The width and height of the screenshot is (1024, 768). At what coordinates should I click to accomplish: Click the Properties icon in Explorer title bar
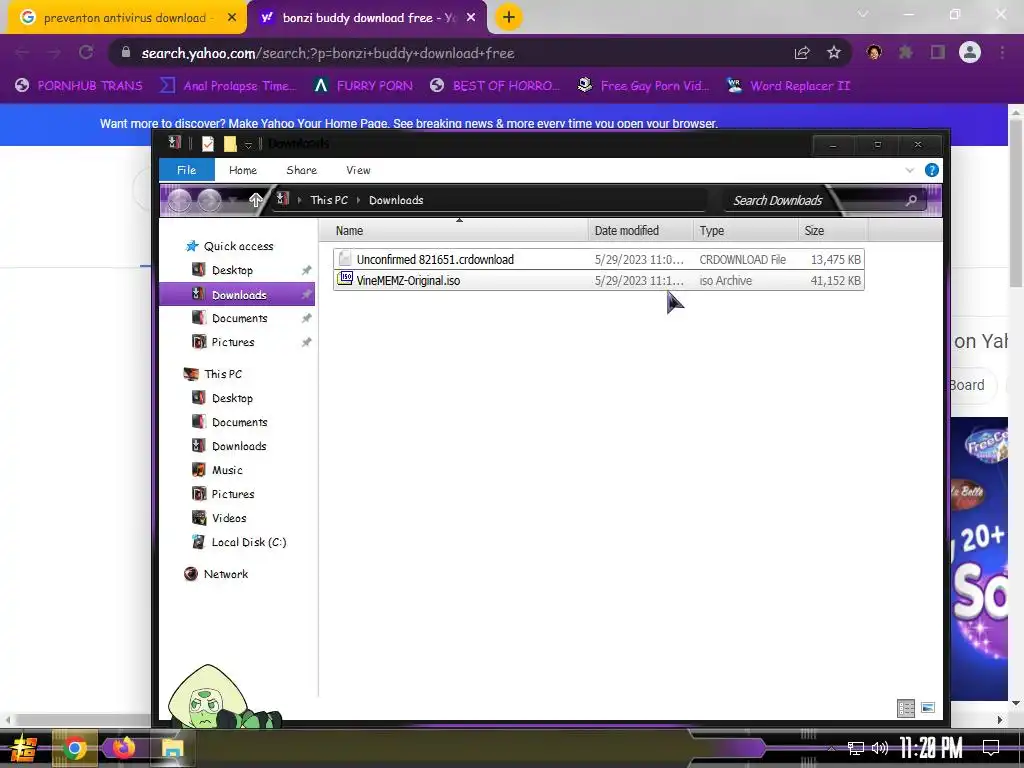click(x=208, y=144)
